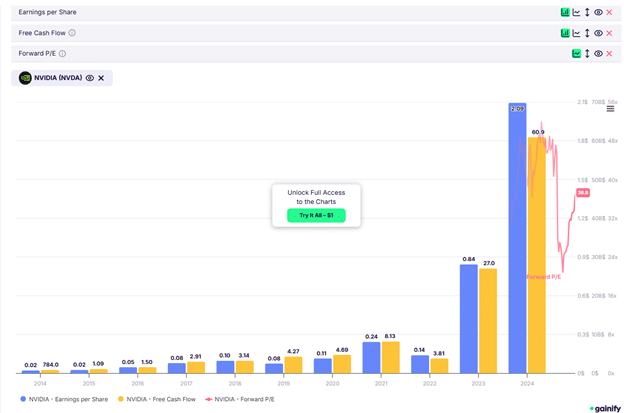Hide Earnings per Share series with eye icon

pyautogui.click(x=598, y=12)
